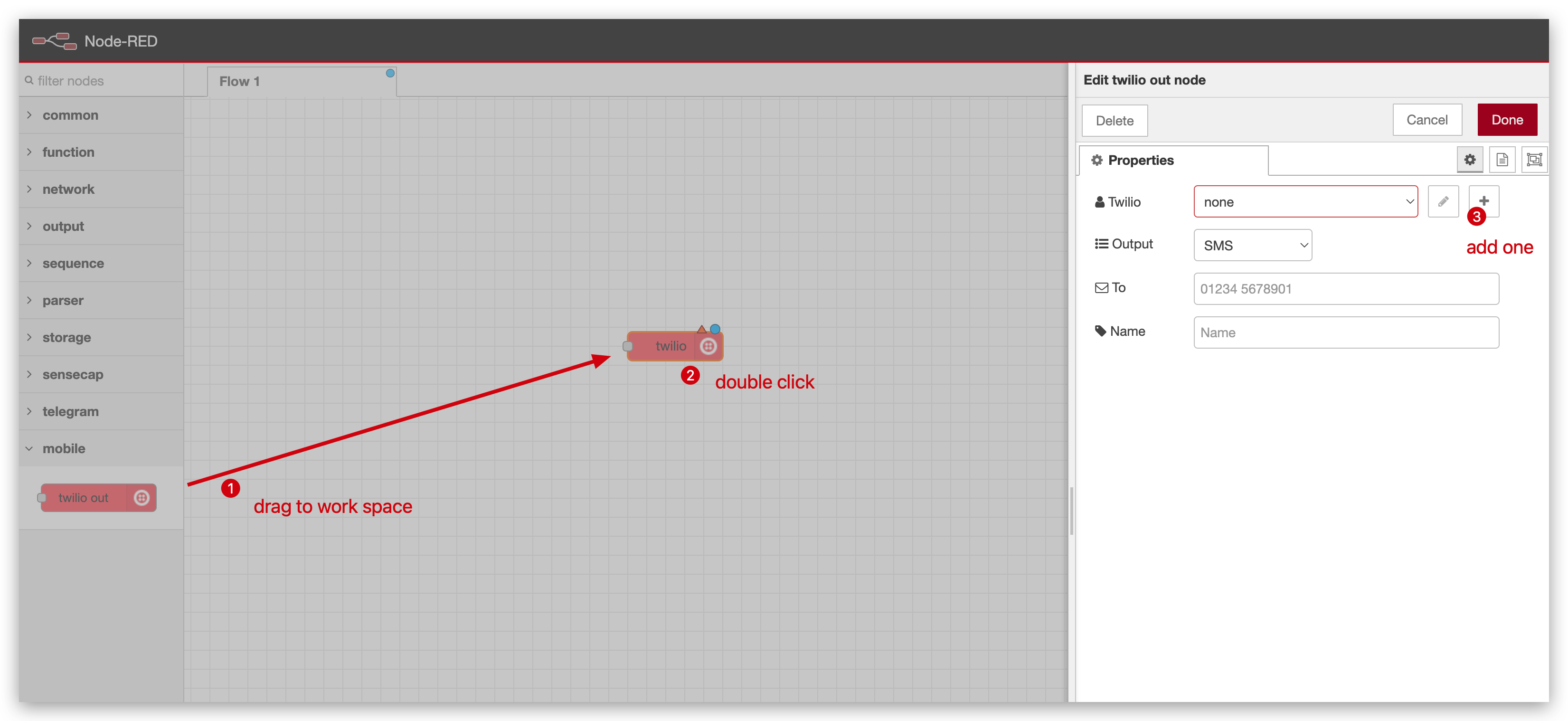Image resolution: width=1568 pixels, height=721 pixels.
Task: Open node appearance icon tab
Action: coord(1534,160)
